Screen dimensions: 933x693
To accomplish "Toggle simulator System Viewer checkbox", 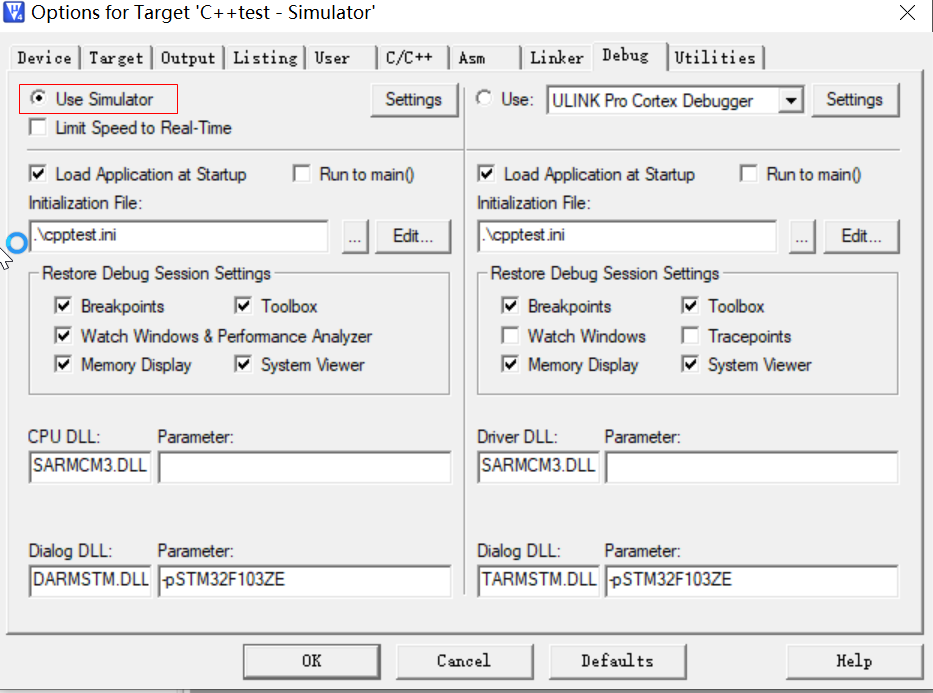I will click(x=243, y=364).
